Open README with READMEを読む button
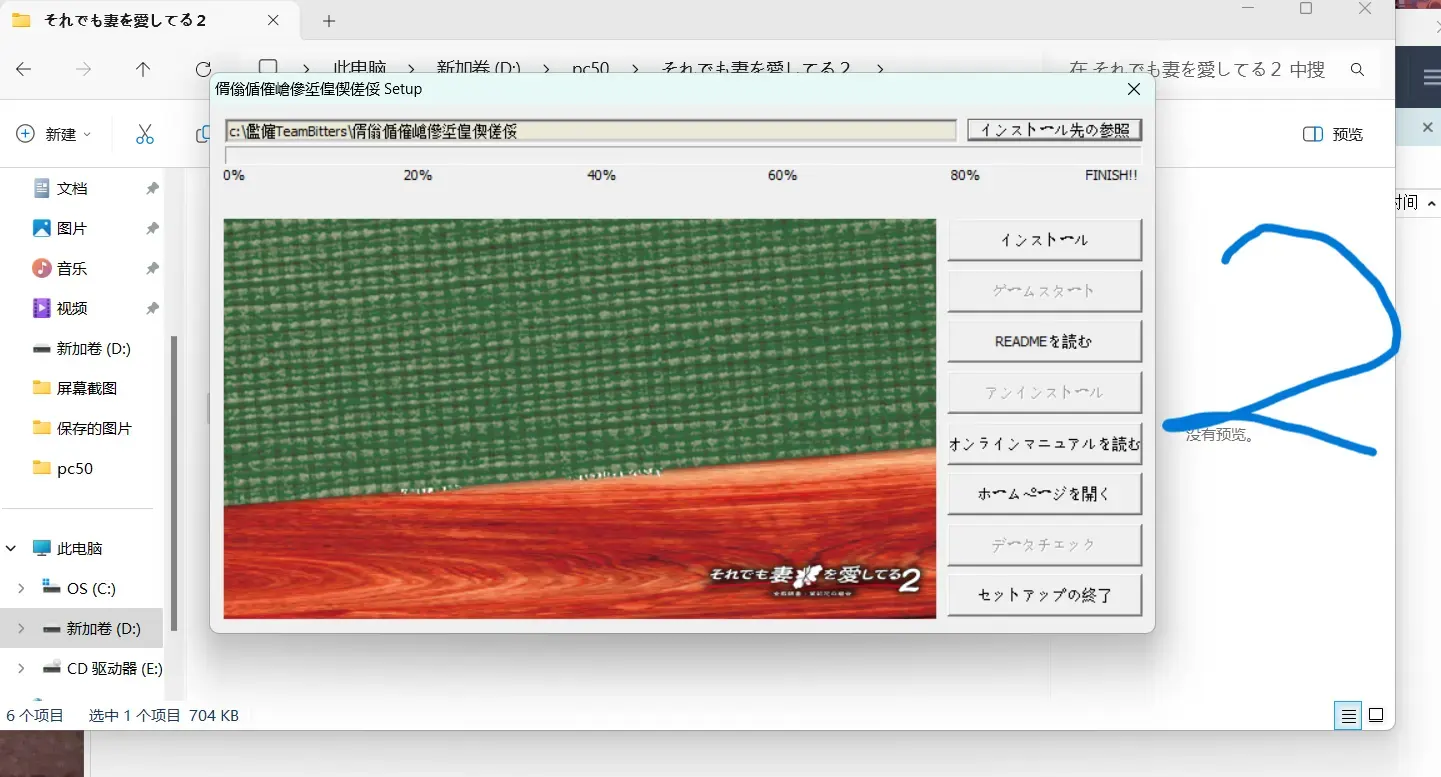 [1044, 341]
